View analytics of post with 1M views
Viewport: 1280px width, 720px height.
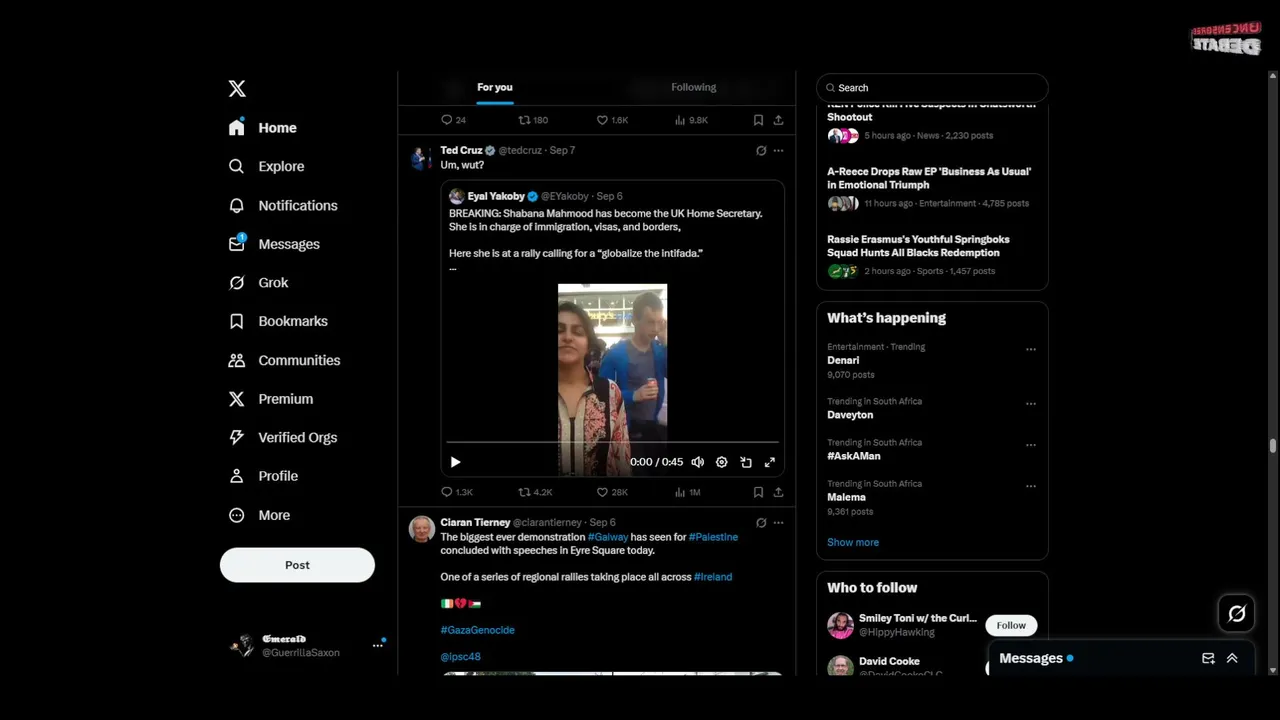(x=688, y=492)
